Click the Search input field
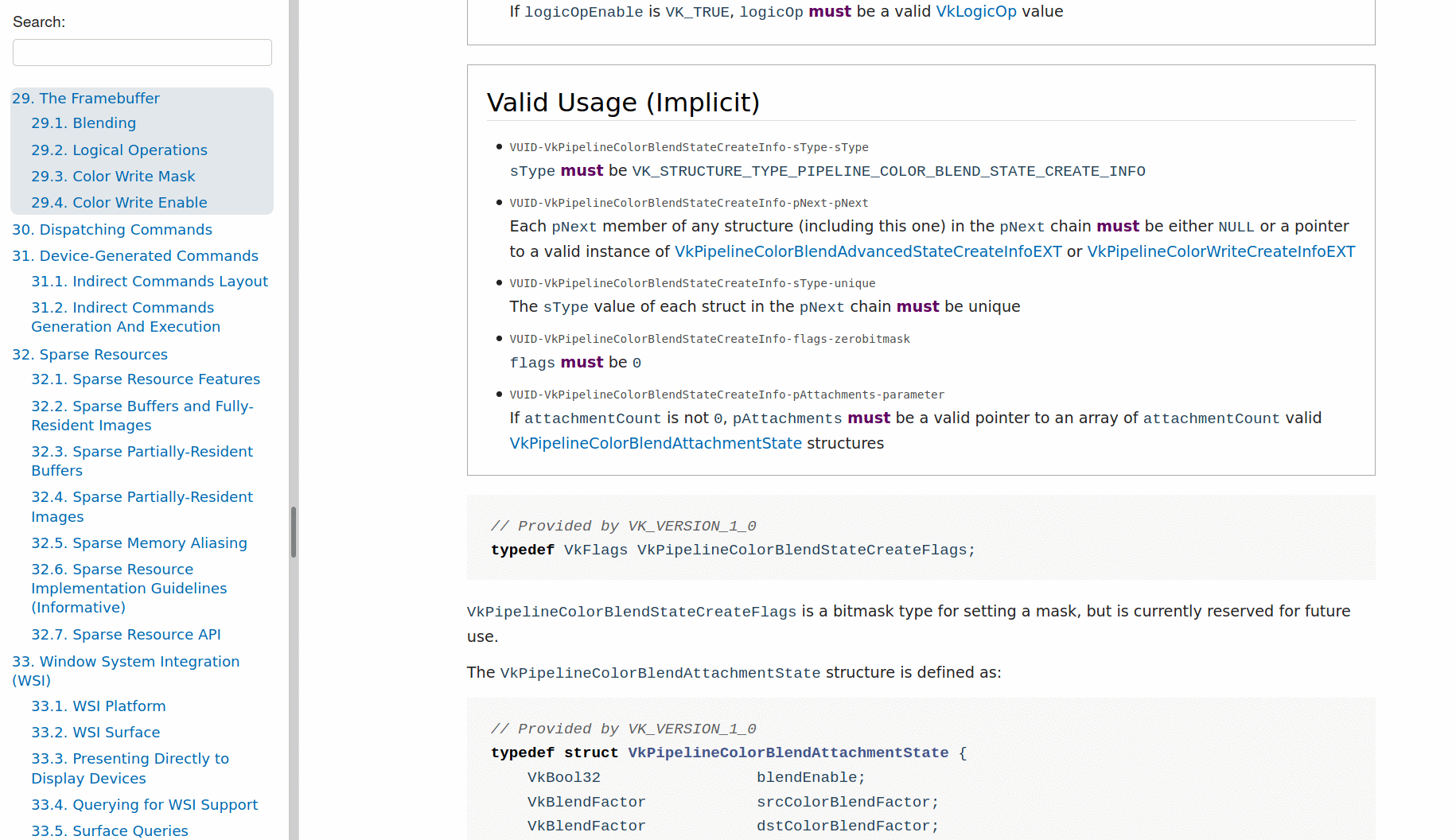 (142, 52)
